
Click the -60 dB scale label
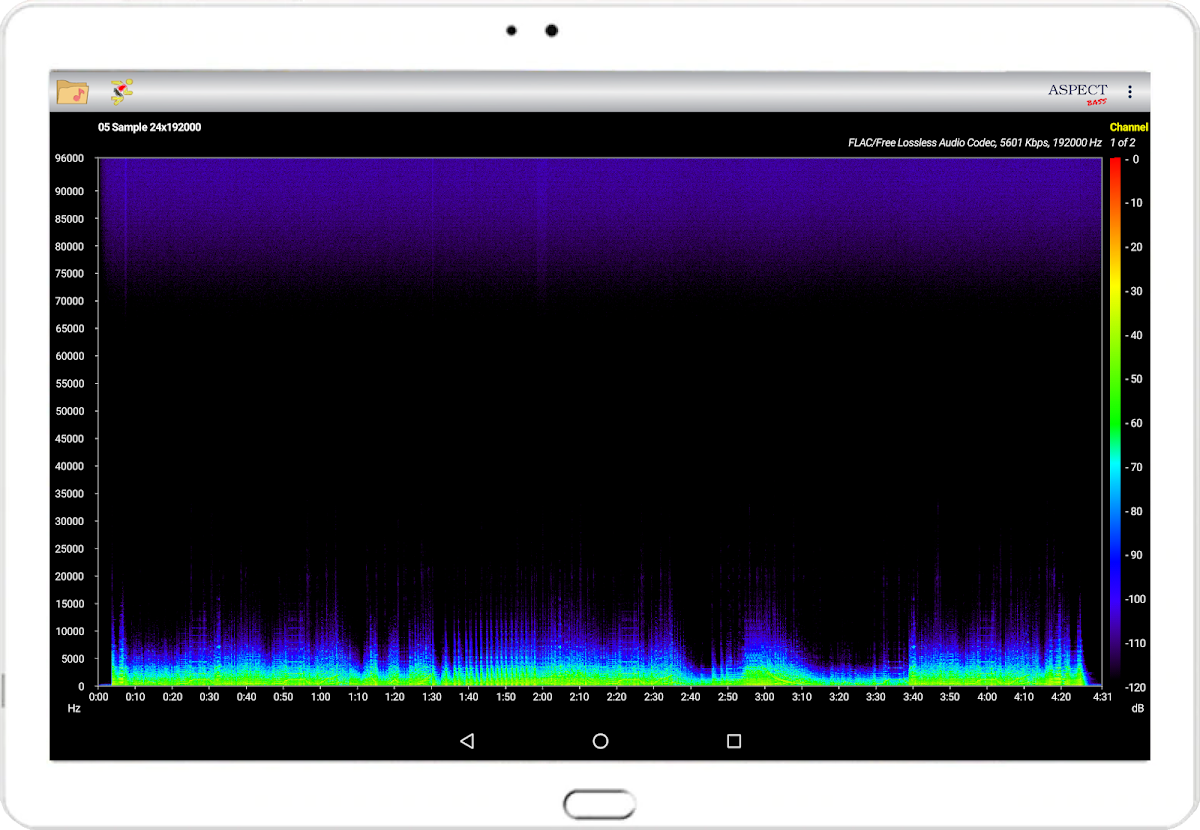[1134, 423]
